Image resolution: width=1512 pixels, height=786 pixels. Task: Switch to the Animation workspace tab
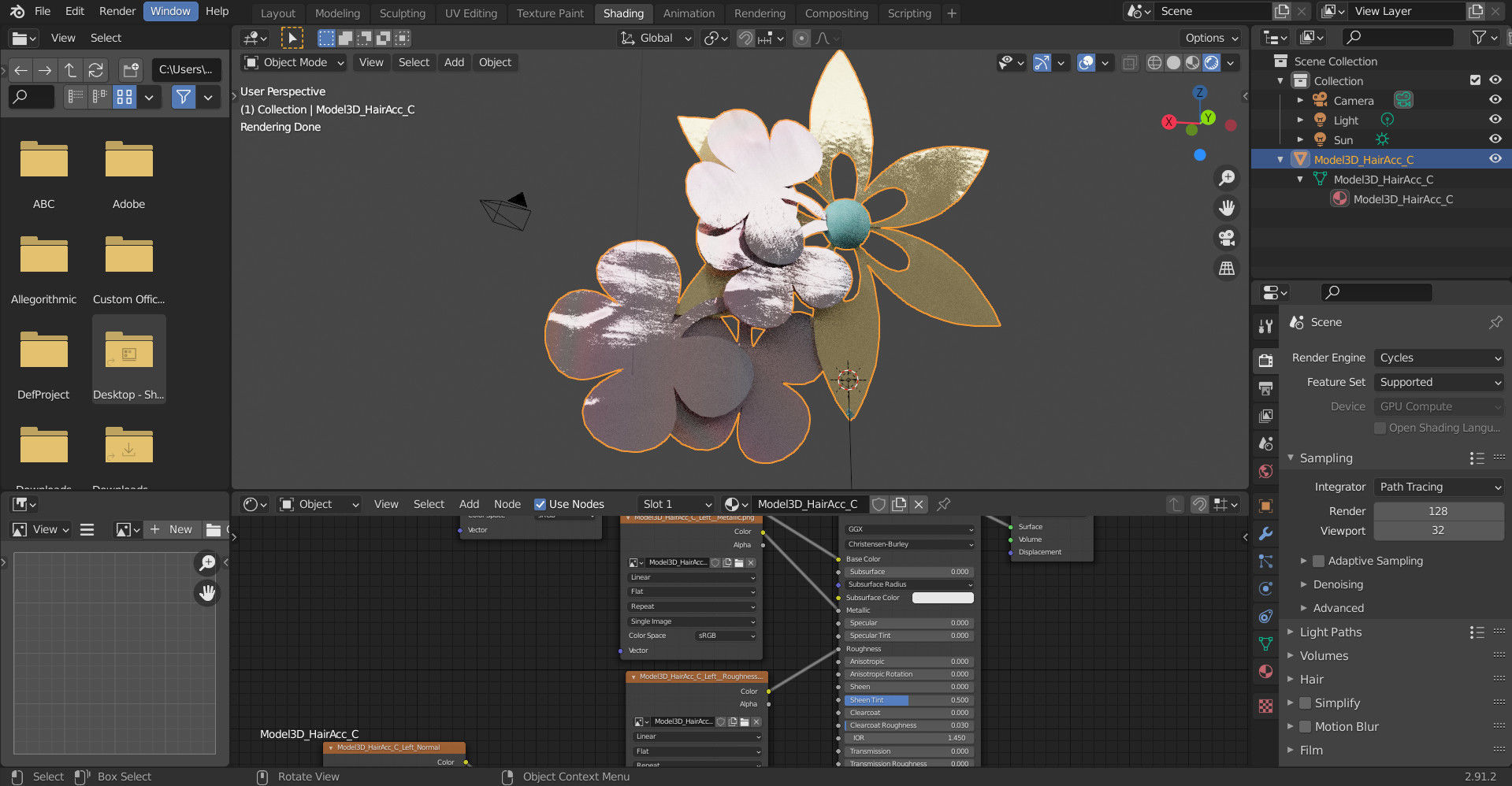point(689,13)
